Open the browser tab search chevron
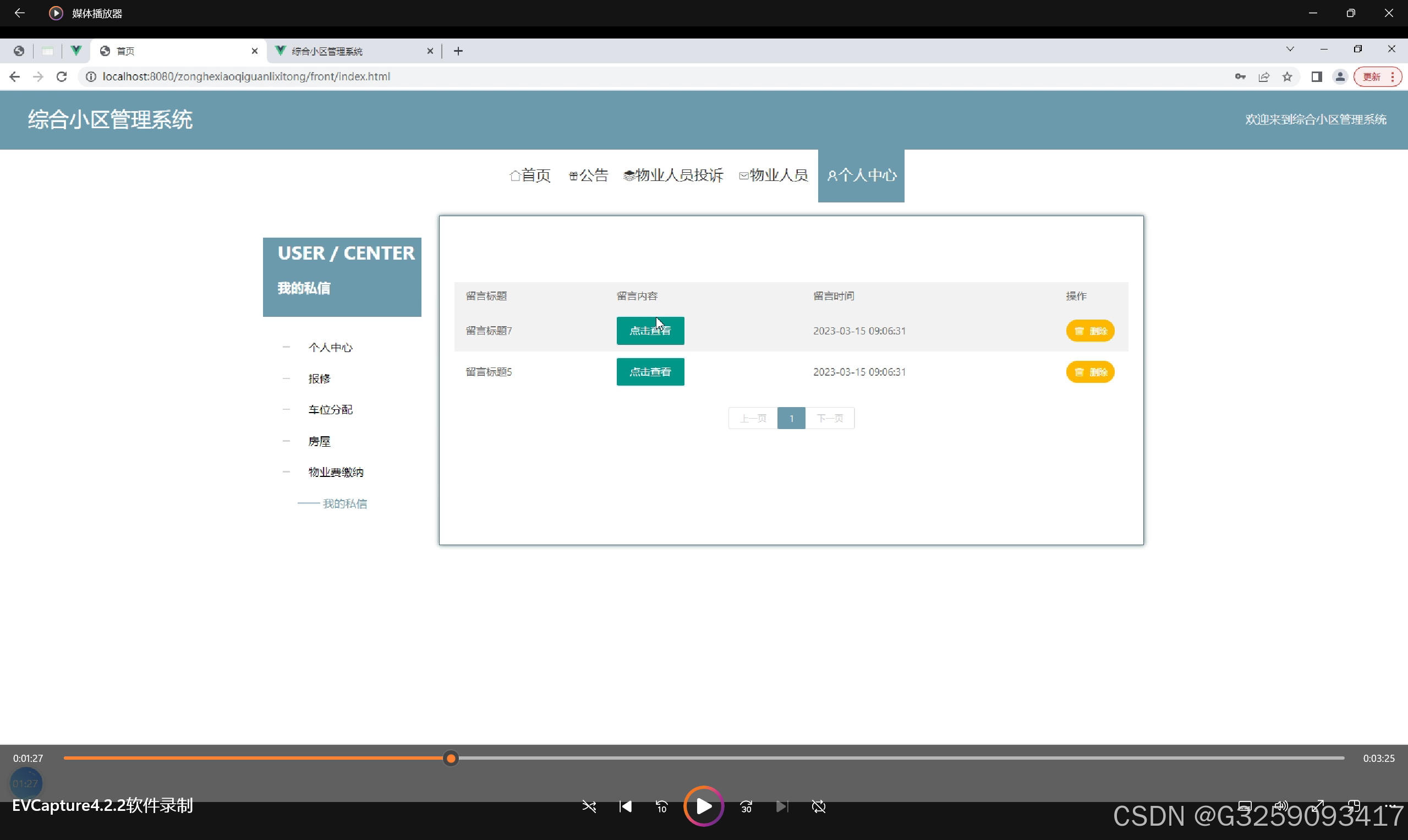The image size is (1408, 840). [x=1290, y=50]
